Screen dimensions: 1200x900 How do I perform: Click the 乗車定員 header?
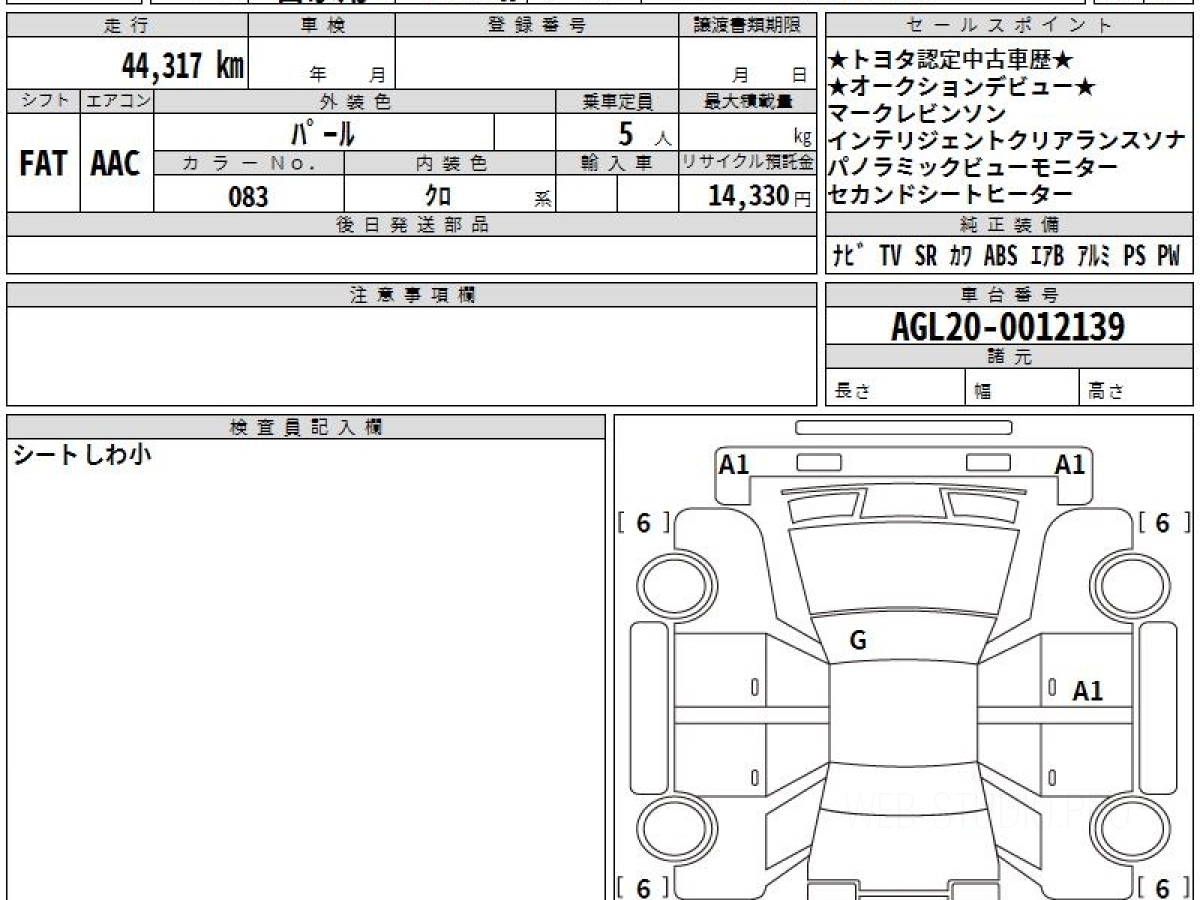tap(617, 101)
